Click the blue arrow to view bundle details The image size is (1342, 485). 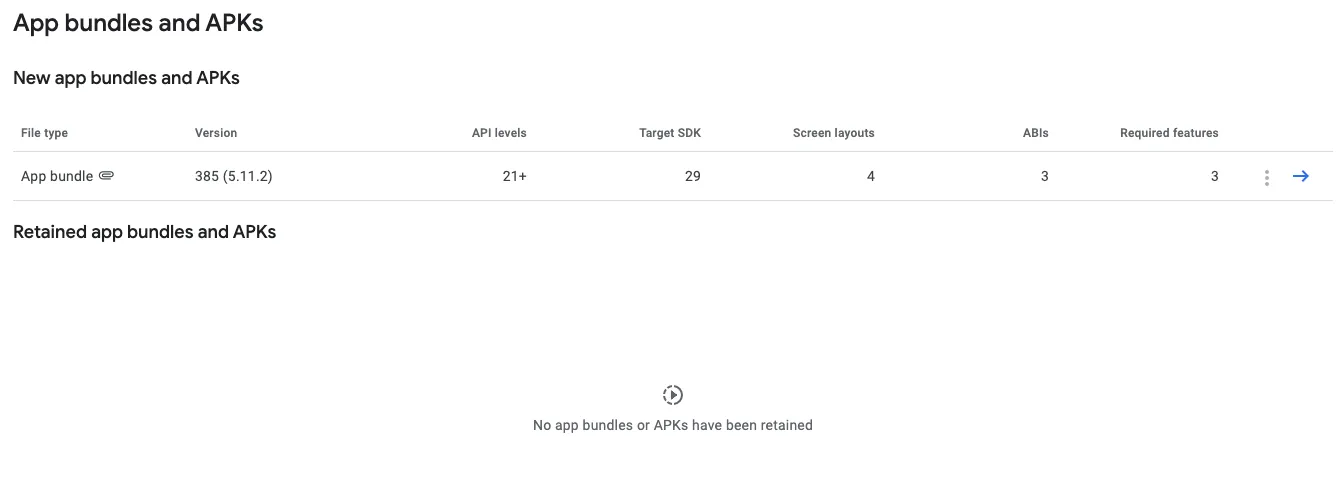pyautogui.click(x=1301, y=176)
